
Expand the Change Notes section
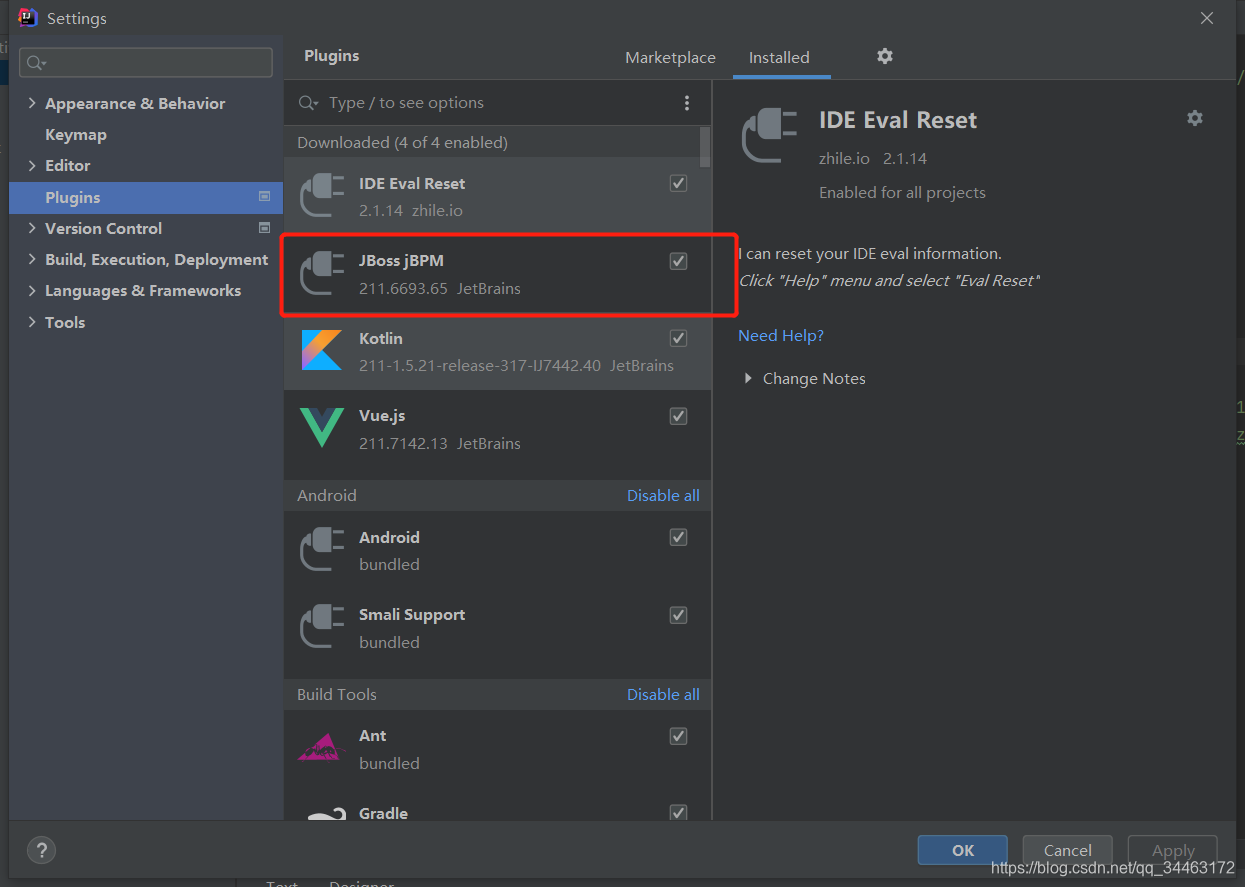pyautogui.click(x=748, y=379)
